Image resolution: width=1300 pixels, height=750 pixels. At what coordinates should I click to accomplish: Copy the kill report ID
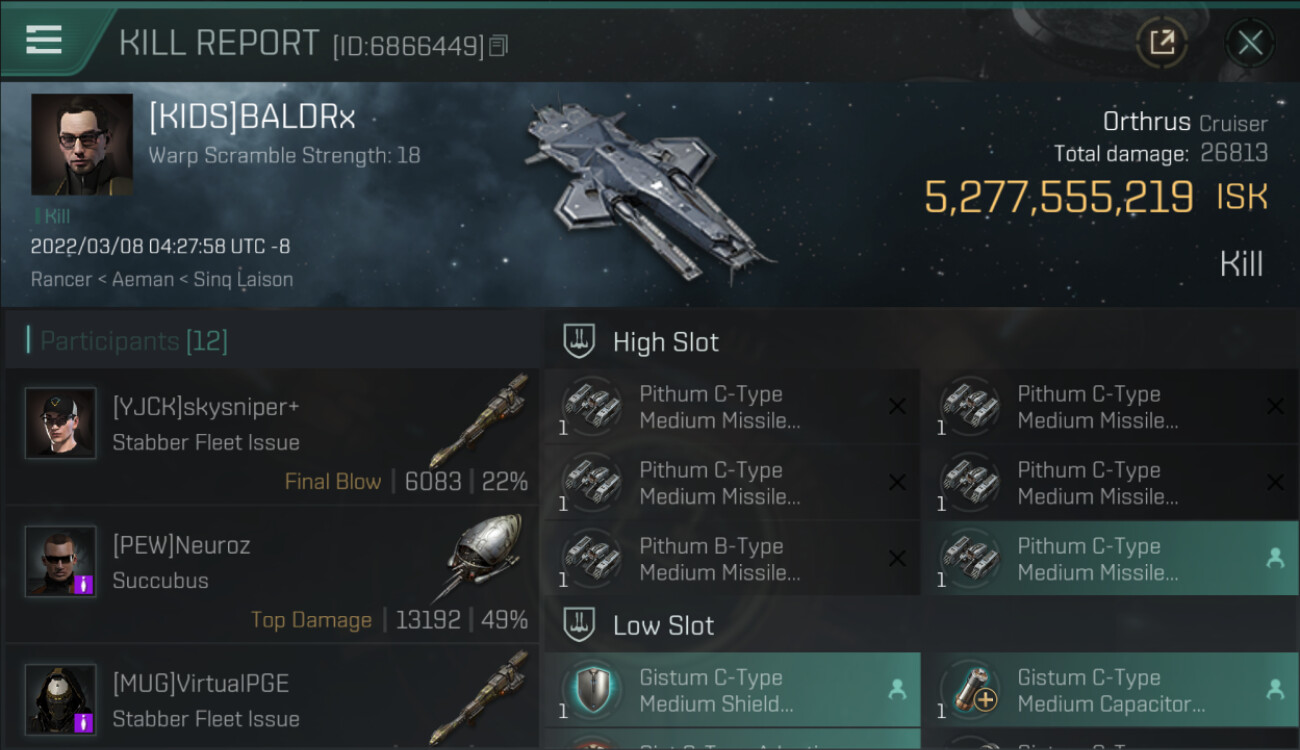(498, 46)
